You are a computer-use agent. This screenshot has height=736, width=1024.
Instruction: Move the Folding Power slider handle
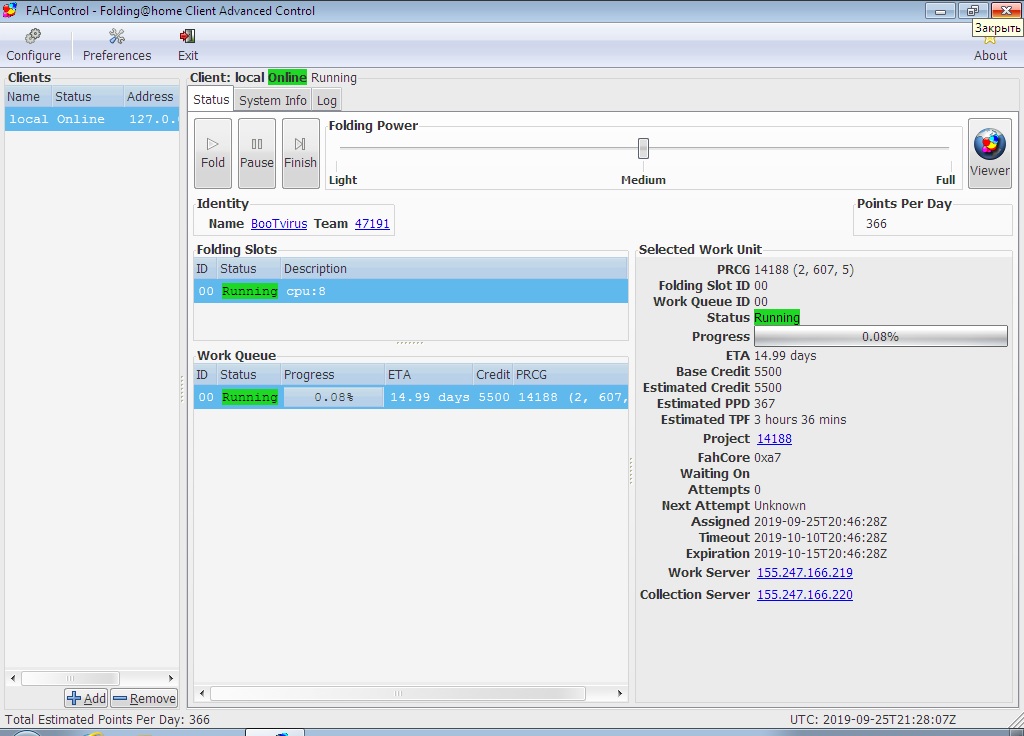click(643, 148)
